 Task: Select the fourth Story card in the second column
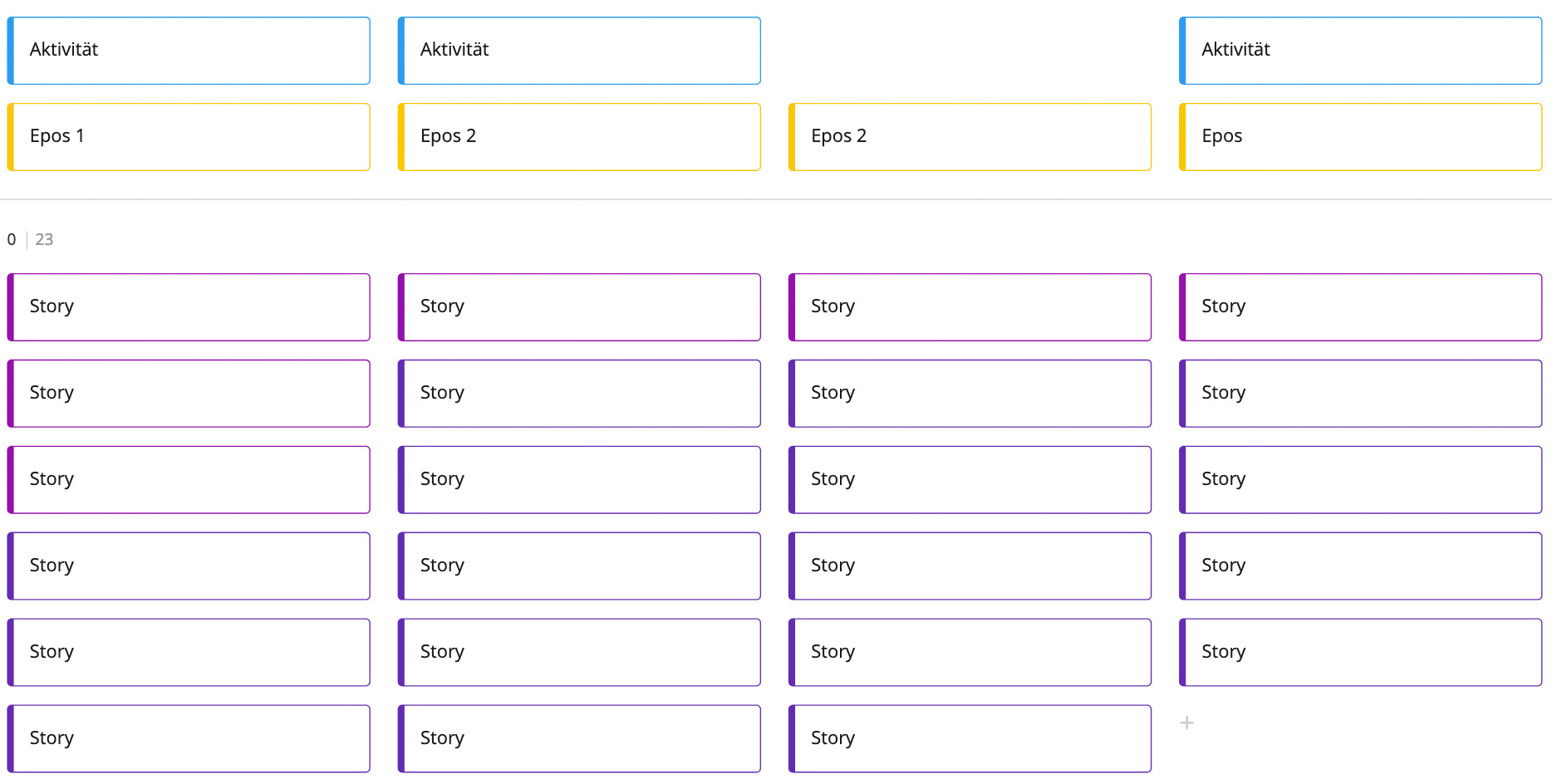(x=579, y=566)
